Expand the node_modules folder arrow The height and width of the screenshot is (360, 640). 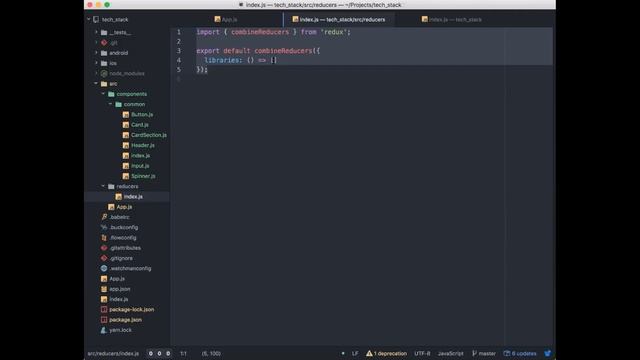click(x=96, y=73)
